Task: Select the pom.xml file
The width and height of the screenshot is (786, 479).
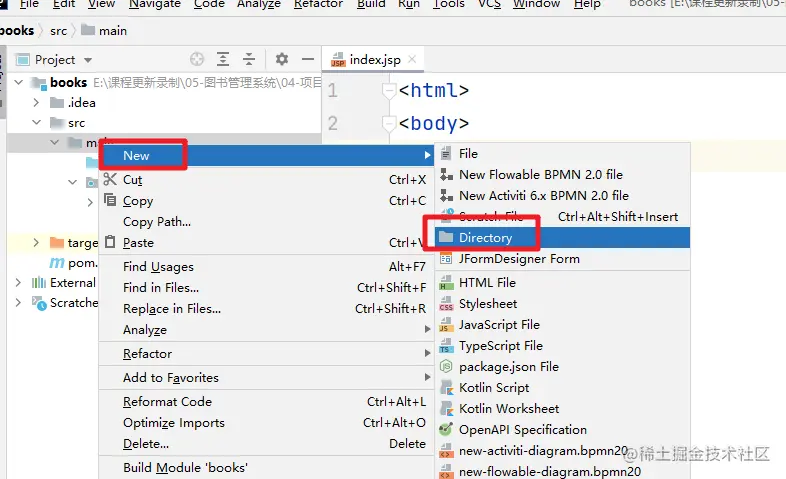Action: click(x=74, y=263)
